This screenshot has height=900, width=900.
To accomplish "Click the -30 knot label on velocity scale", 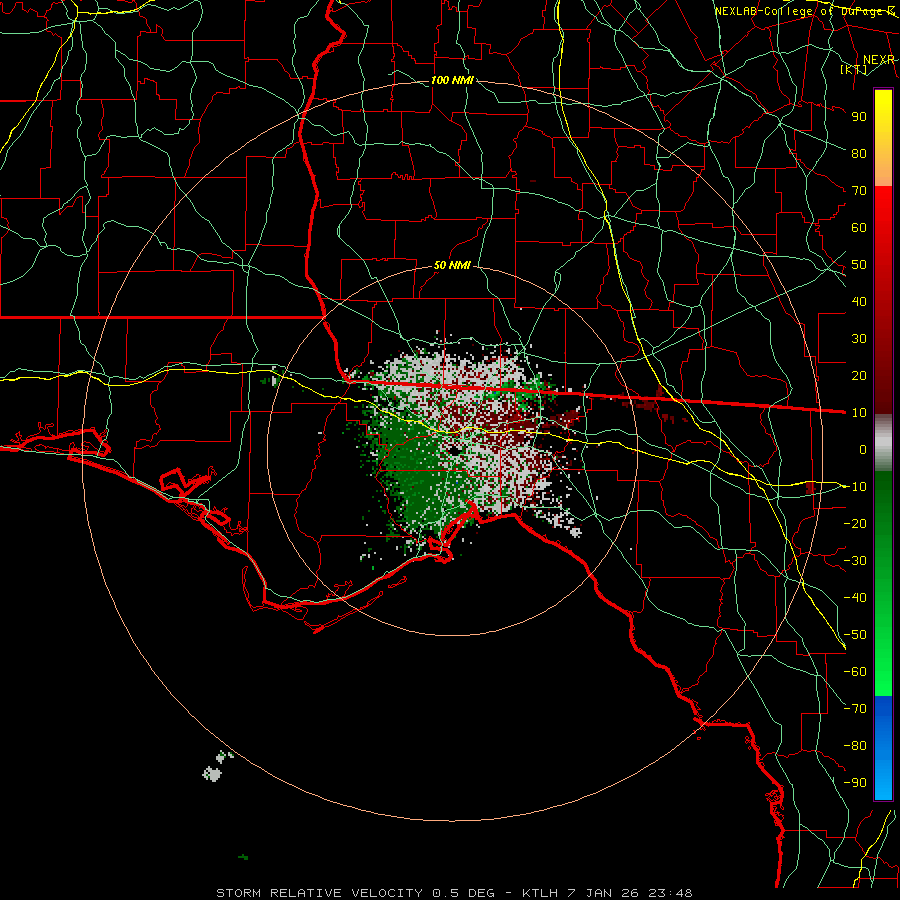I will pyautogui.click(x=855, y=561).
